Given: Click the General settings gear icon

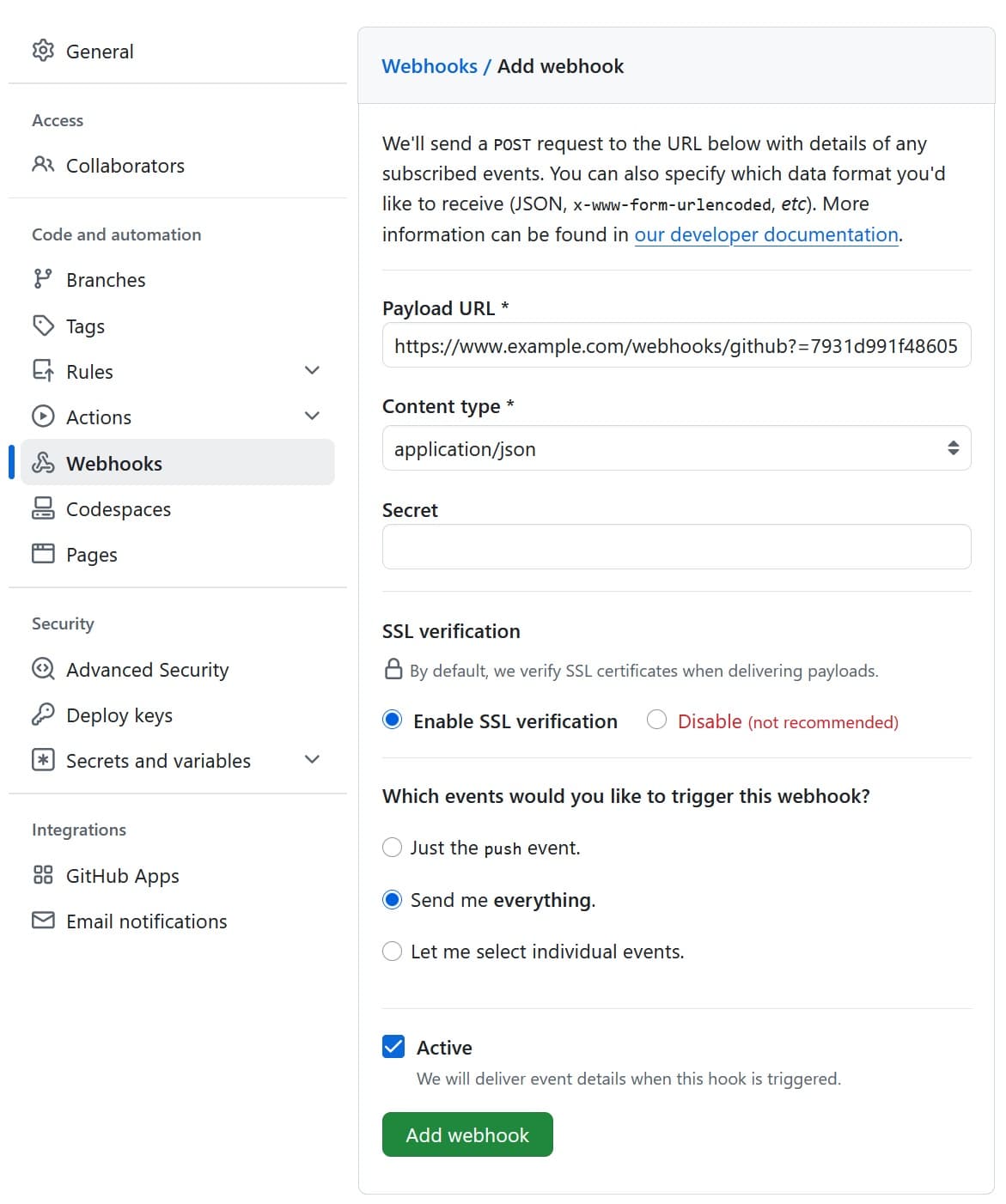Looking at the screenshot, I should [x=43, y=51].
